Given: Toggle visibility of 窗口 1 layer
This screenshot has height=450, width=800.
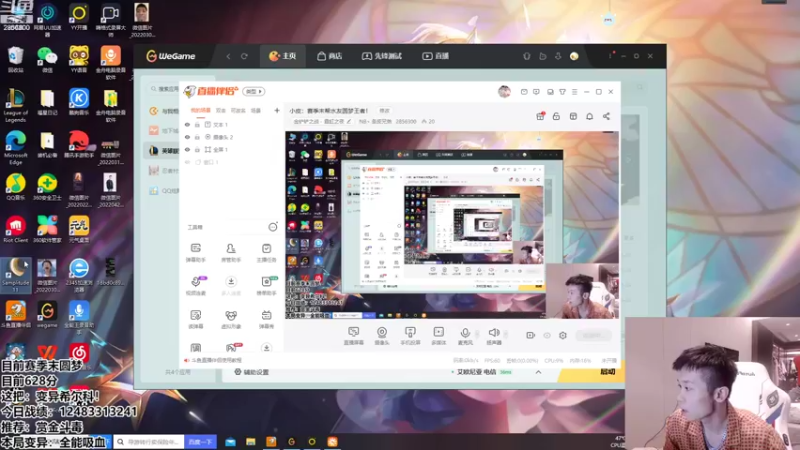Looking at the screenshot, I should [x=187, y=162].
